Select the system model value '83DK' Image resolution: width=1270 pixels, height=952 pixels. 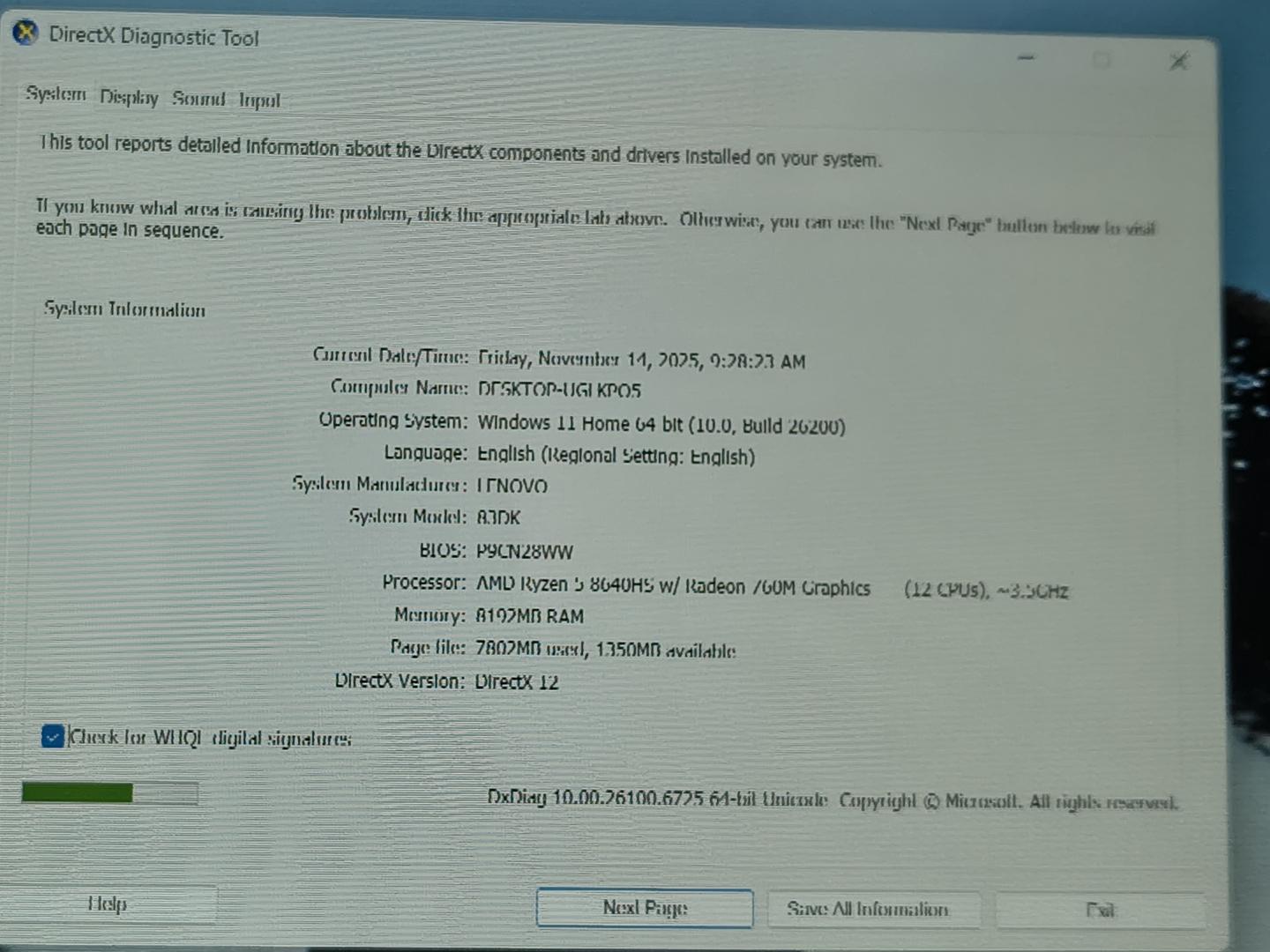498,517
